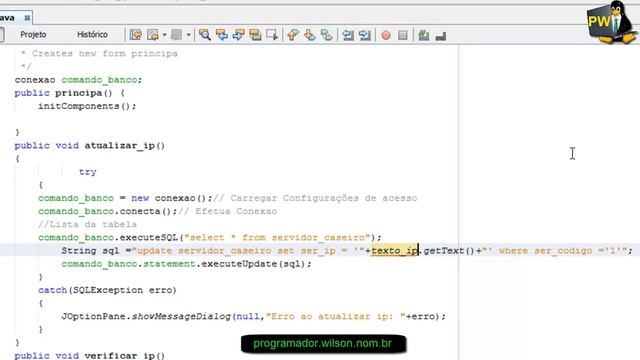Toggle Highlight Search icon
Image resolution: width=640 pixels, height=360 pixels.
[x=255, y=35]
